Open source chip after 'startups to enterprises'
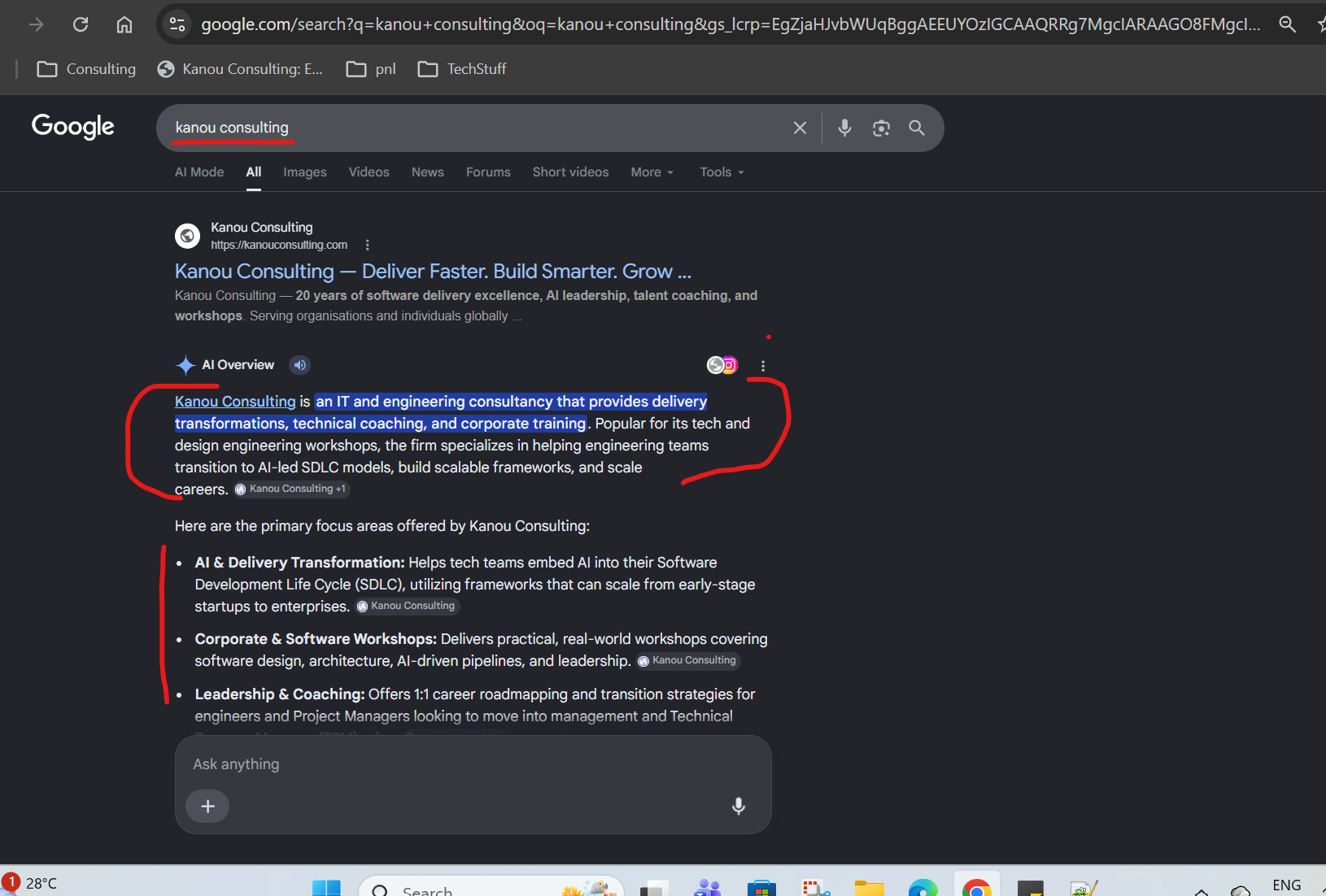This screenshot has width=1326, height=896. pyautogui.click(x=408, y=606)
